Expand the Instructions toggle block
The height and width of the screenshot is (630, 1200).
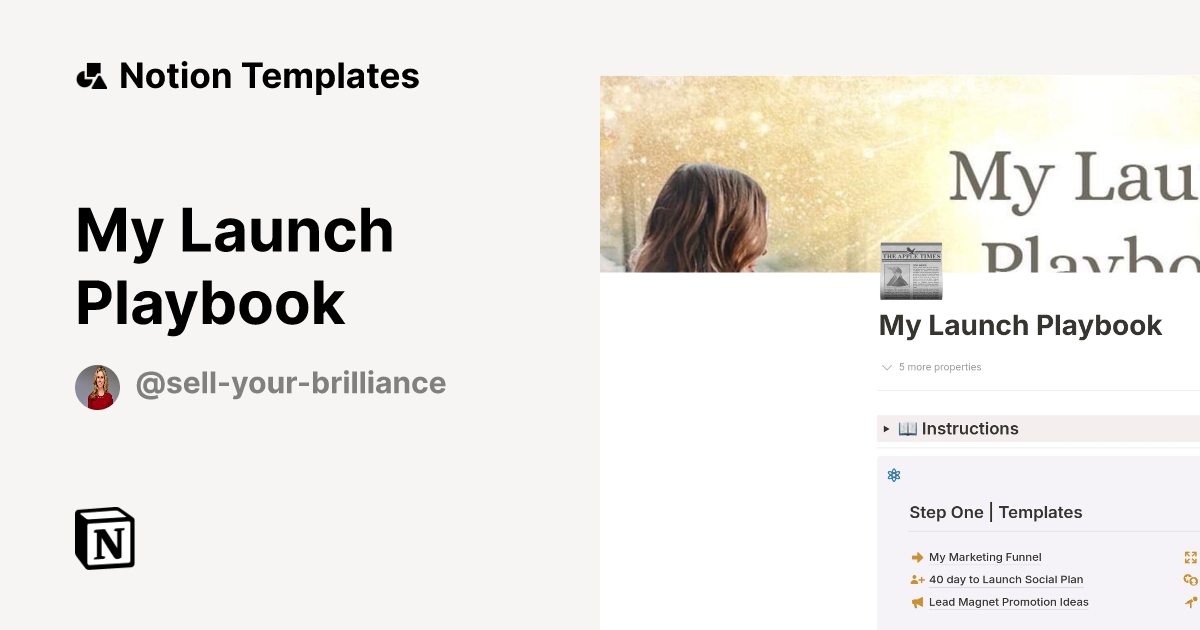coord(969,428)
